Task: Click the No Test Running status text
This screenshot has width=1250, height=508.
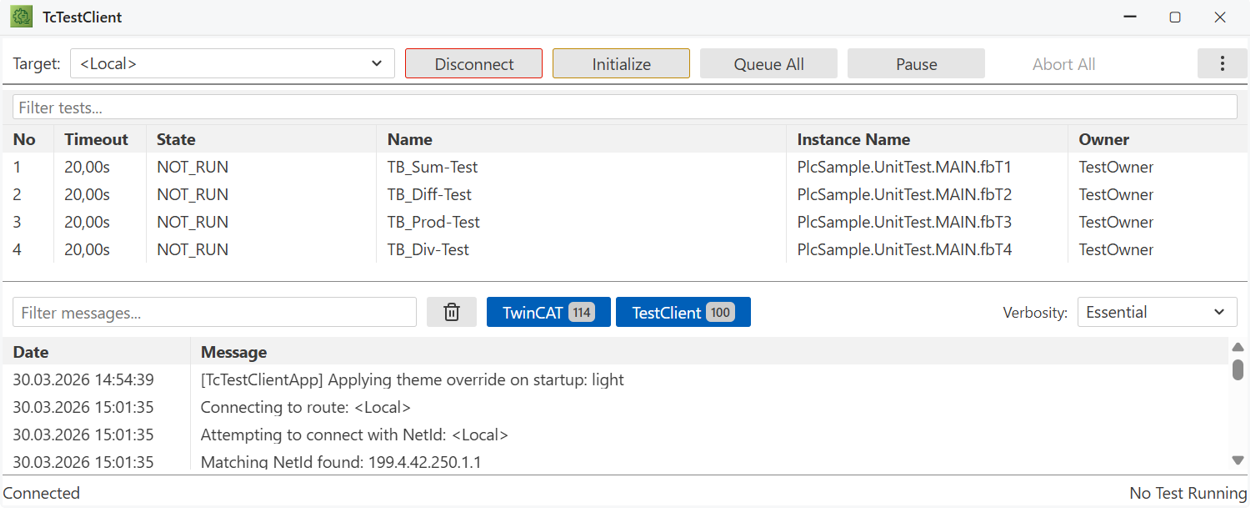Action: pos(1188,492)
